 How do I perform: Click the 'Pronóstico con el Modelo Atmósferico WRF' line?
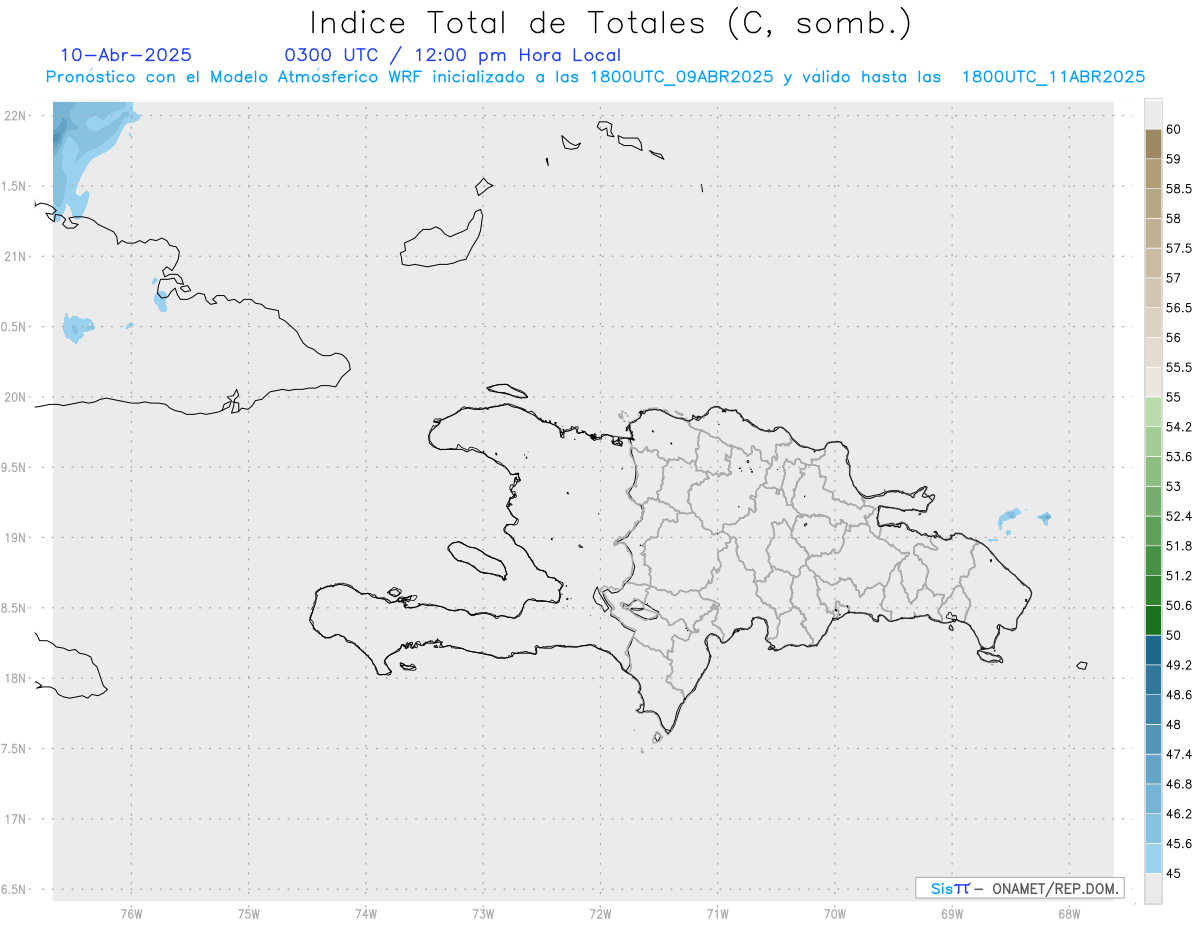(595, 77)
